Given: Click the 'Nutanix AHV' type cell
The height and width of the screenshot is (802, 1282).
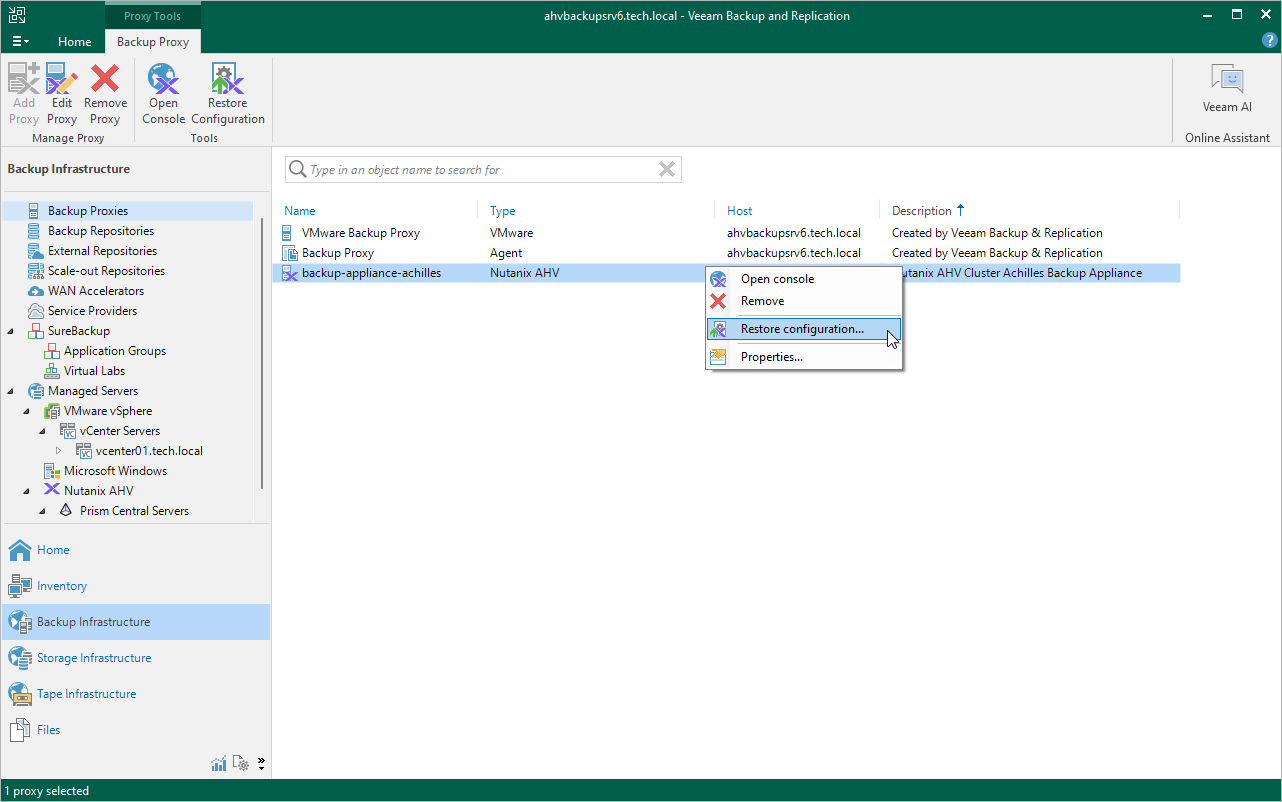Looking at the screenshot, I should coord(525,273).
